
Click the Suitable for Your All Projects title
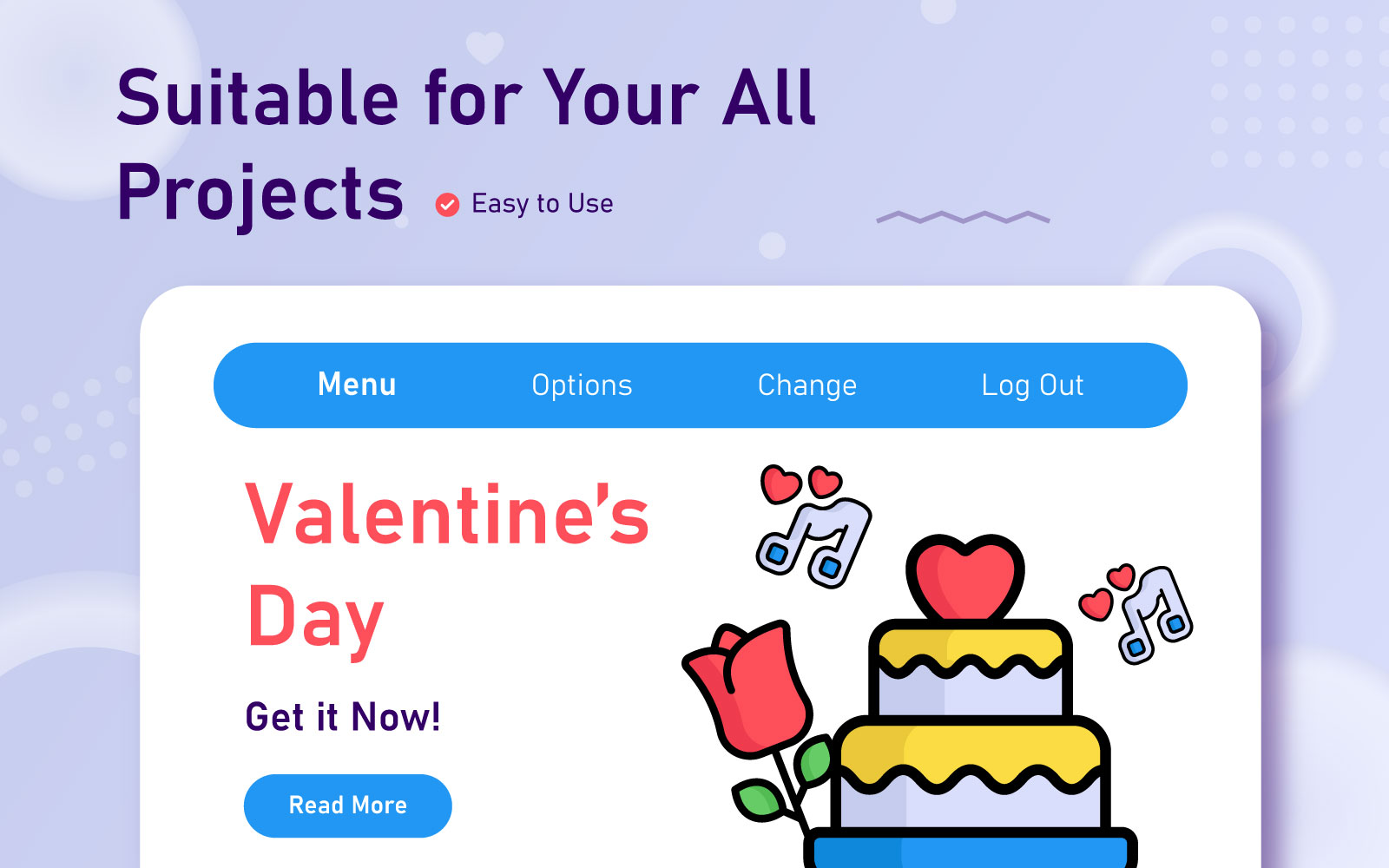(466, 143)
